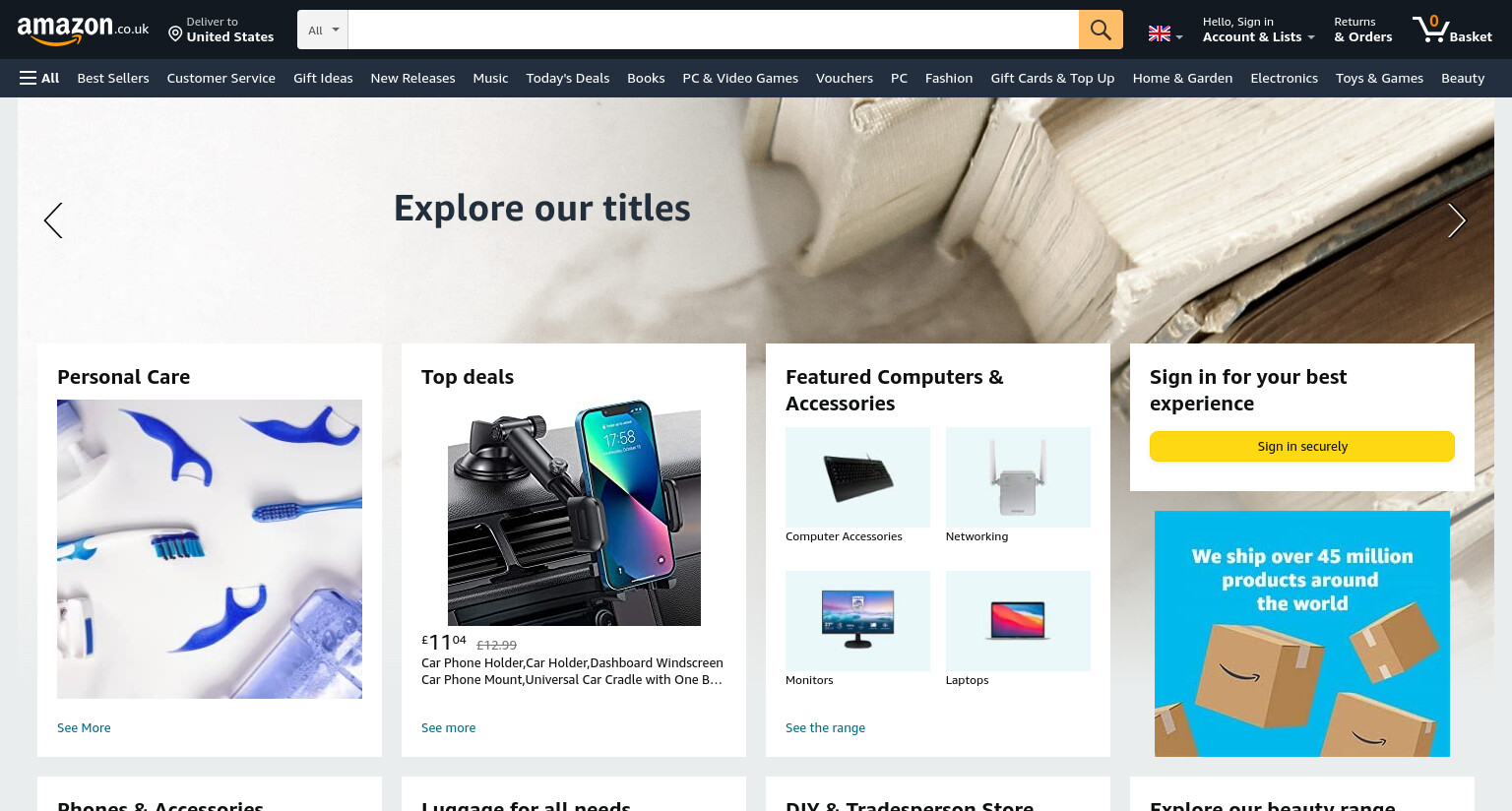
Task: Advance to the next hero banner slide
Action: coord(1457,220)
